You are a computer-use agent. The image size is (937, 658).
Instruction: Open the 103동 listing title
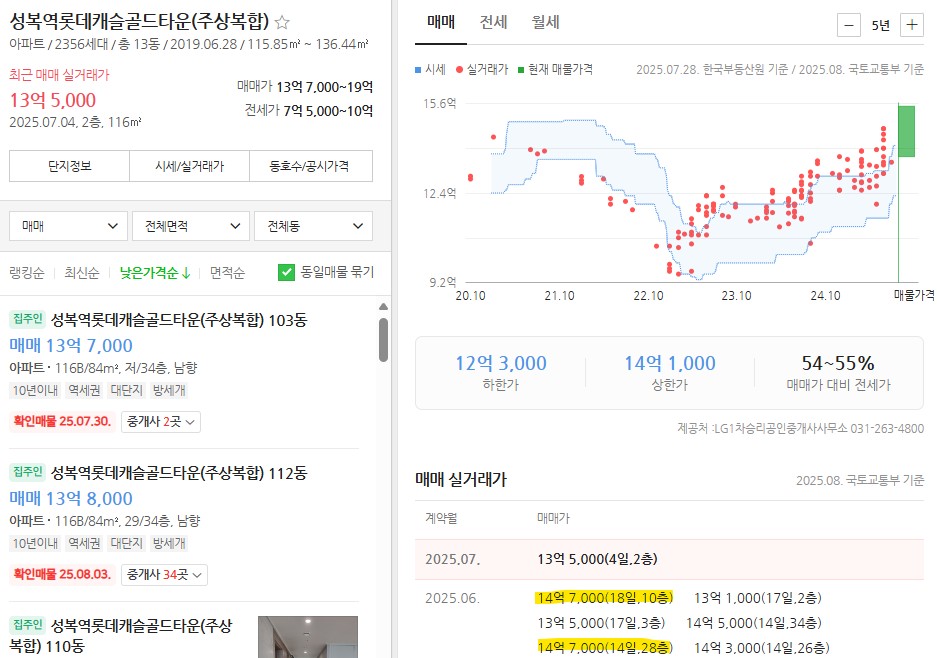tap(179, 320)
